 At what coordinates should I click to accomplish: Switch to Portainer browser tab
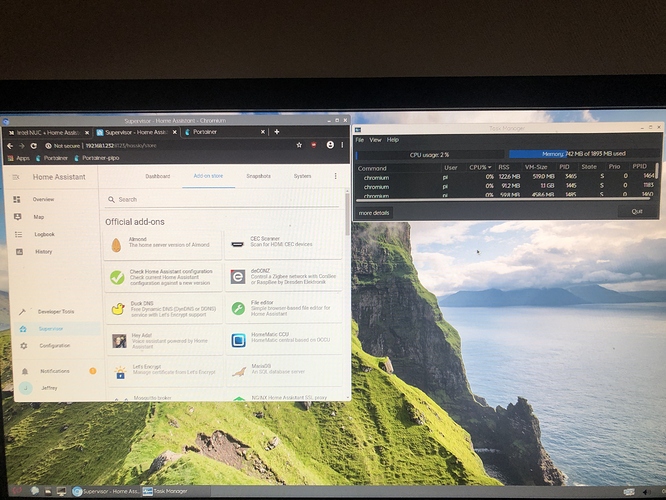tap(221, 132)
